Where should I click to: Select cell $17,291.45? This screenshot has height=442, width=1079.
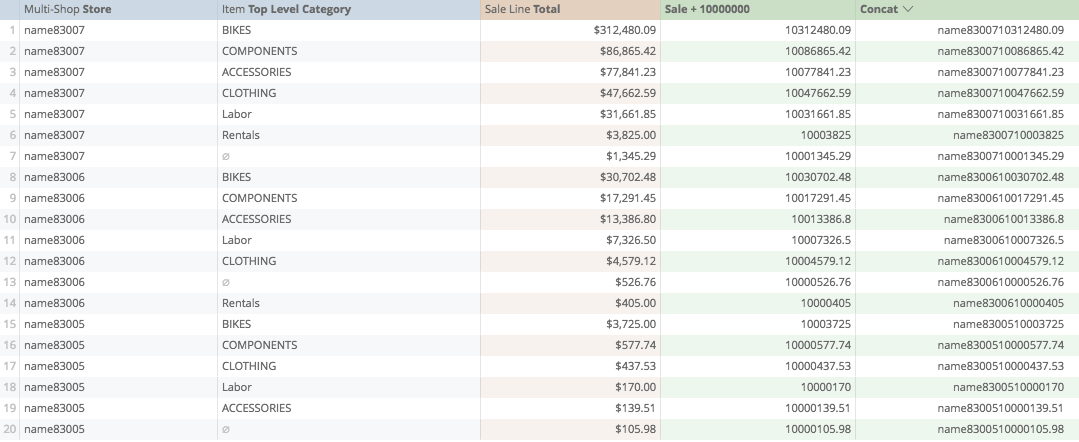570,198
